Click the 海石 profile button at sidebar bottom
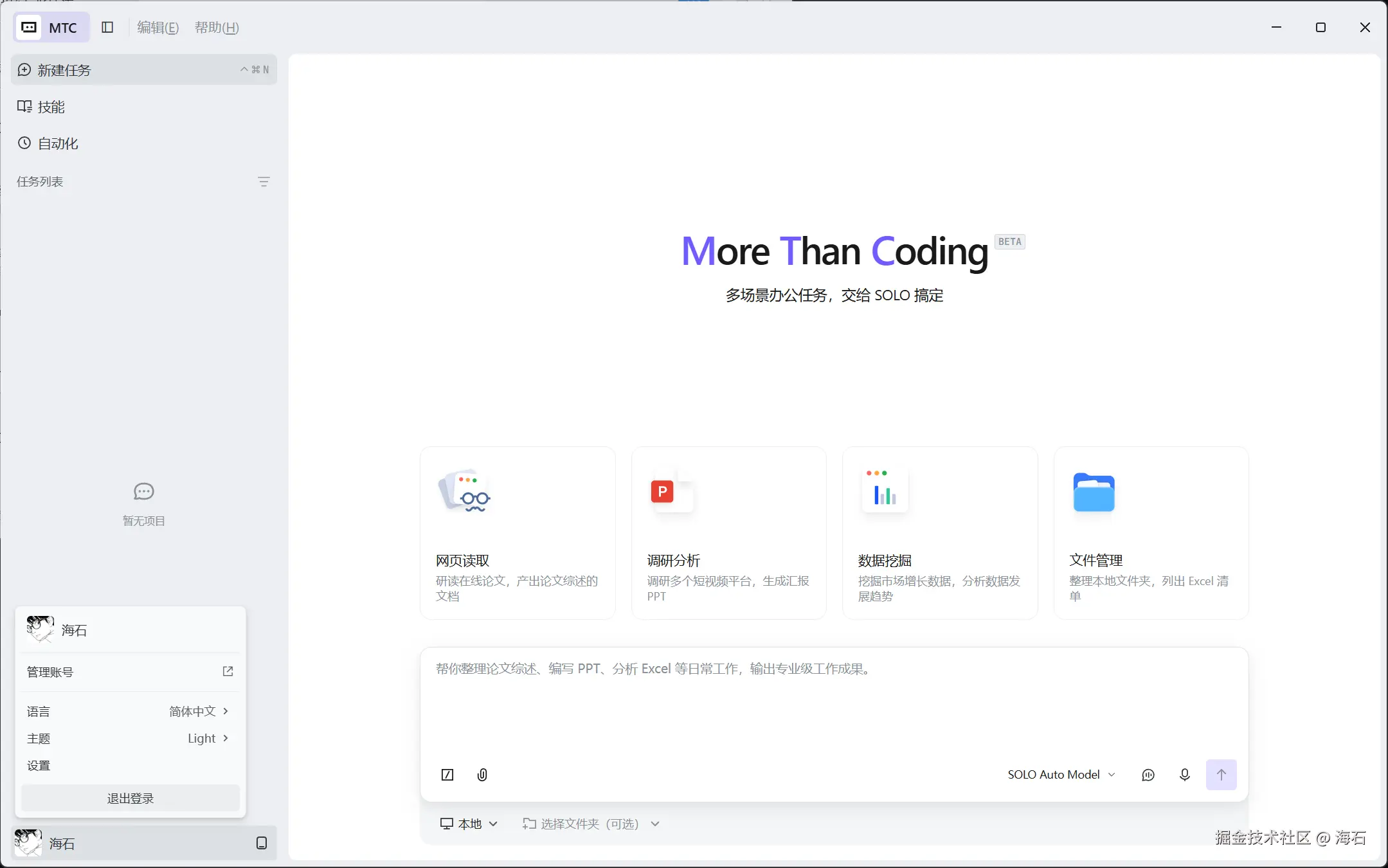The width and height of the screenshot is (1388, 868). (144, 843)
